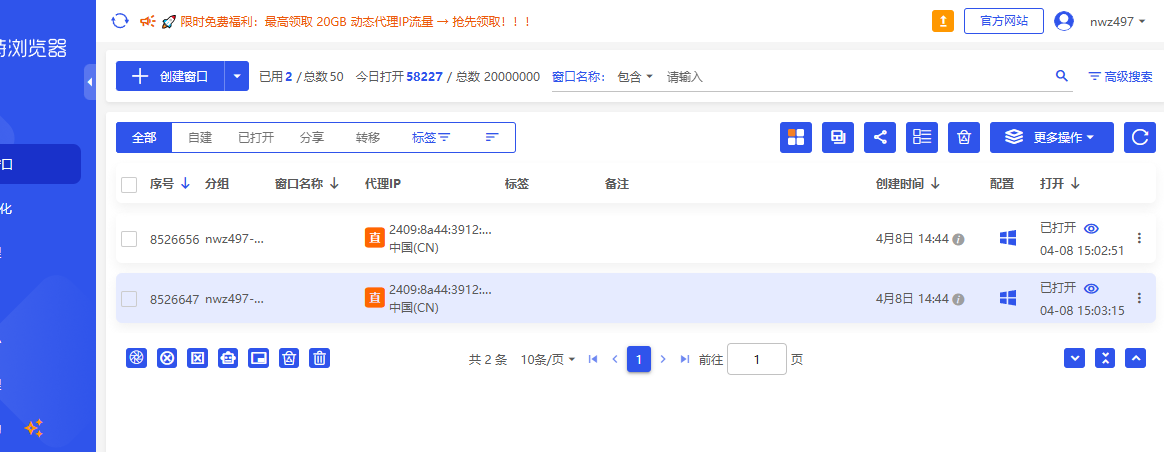Click the list layout icon in toolbar
The image size is (1164, 452).
[922, 137]
